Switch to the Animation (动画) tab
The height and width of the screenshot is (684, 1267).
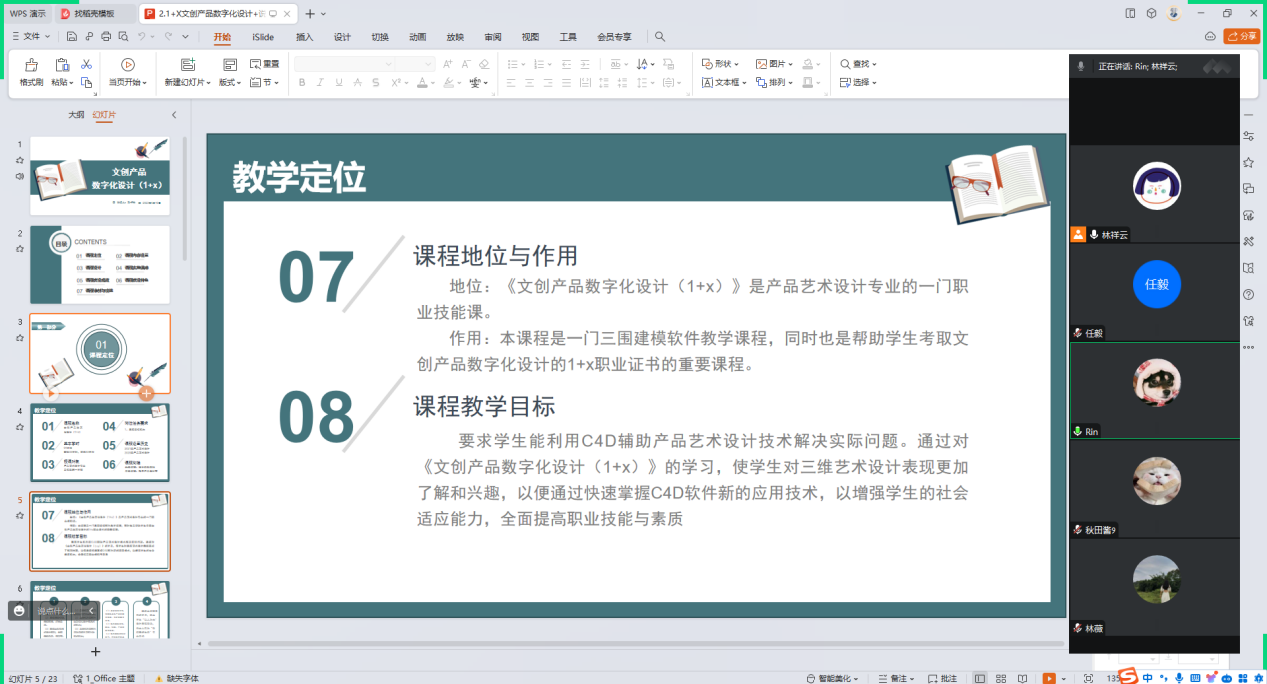[417, 37]
